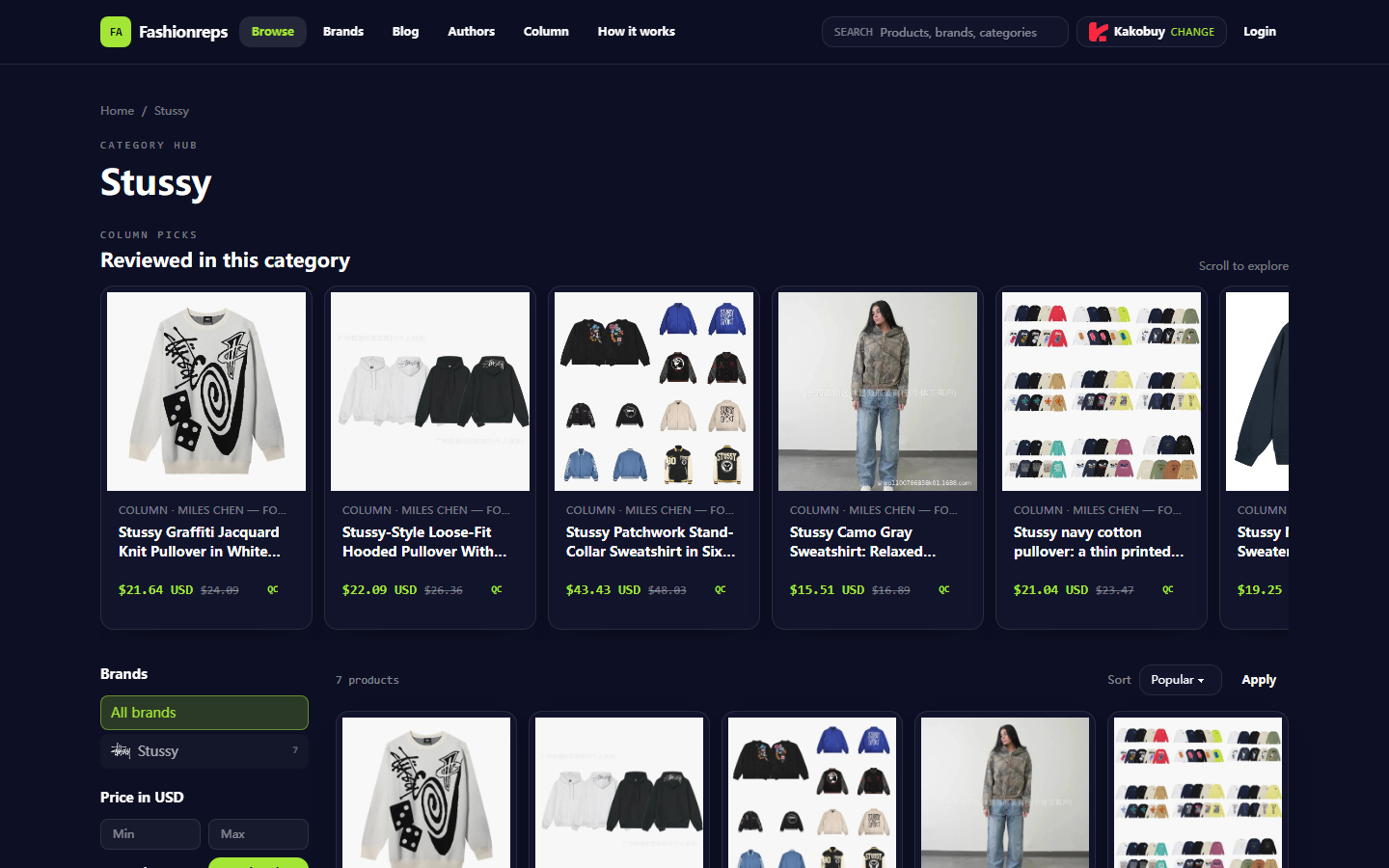Go to the How it works page
The height and width of the screenshot is (868, 1389).
click(x=637, y=32)
